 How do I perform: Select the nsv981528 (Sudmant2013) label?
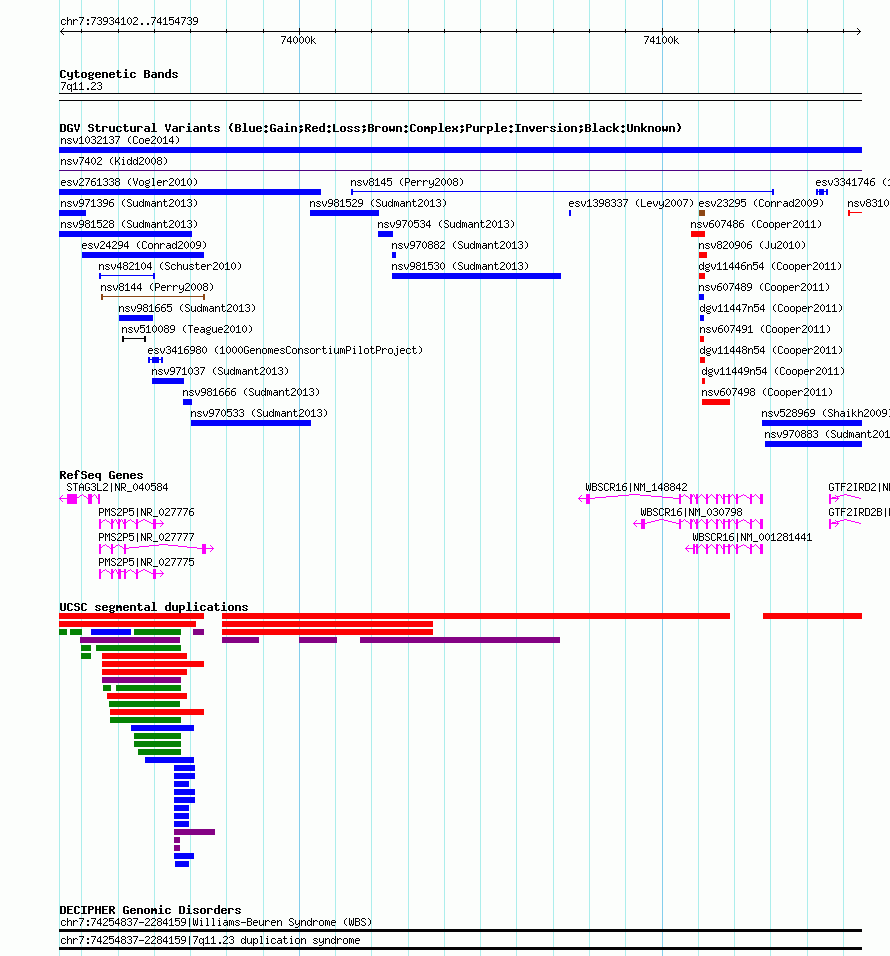(x=129, y=224)
